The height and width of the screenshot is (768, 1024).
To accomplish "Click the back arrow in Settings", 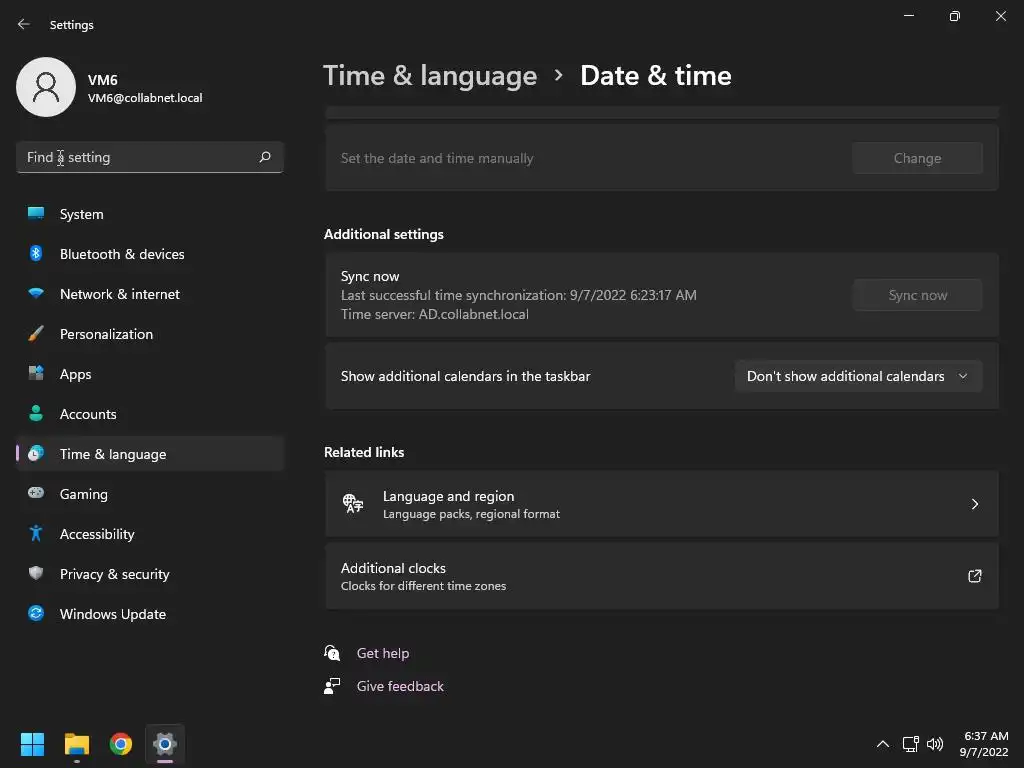I will [x=24, y=24].
